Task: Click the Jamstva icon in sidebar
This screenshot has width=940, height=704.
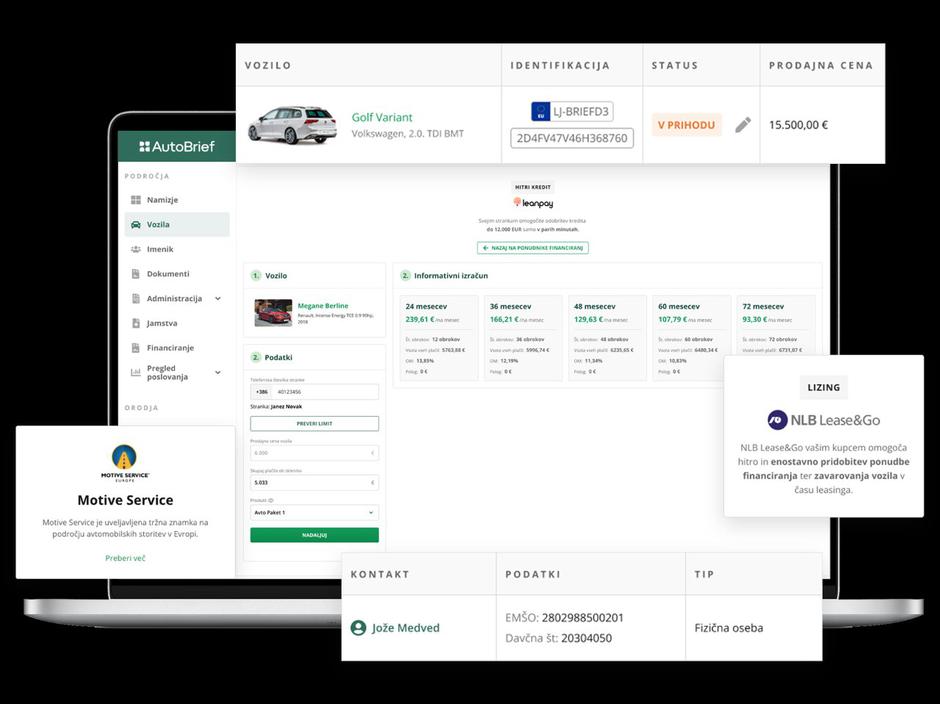Action: (x=135, y=323)
